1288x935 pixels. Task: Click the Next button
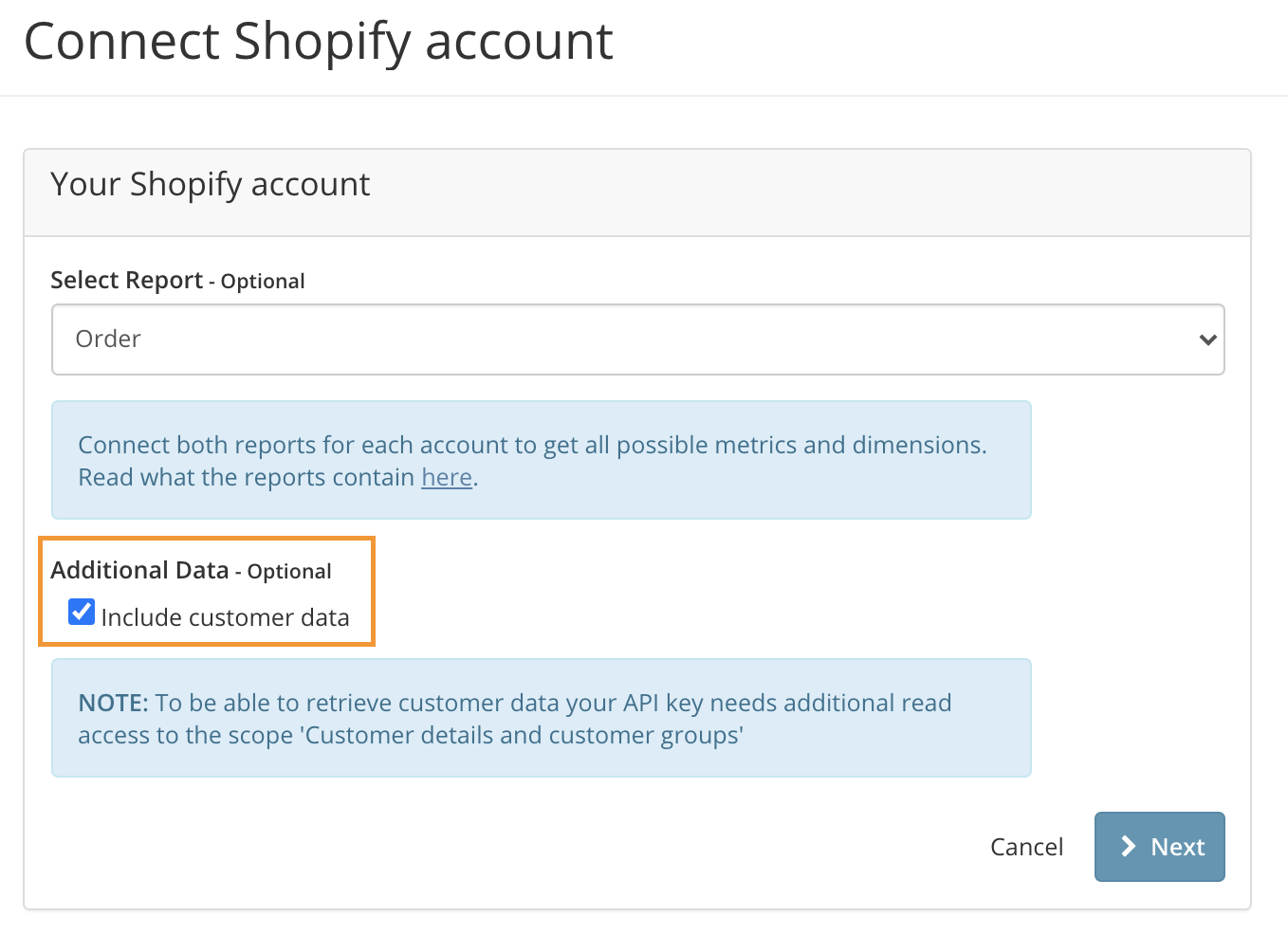[1159, 847]
